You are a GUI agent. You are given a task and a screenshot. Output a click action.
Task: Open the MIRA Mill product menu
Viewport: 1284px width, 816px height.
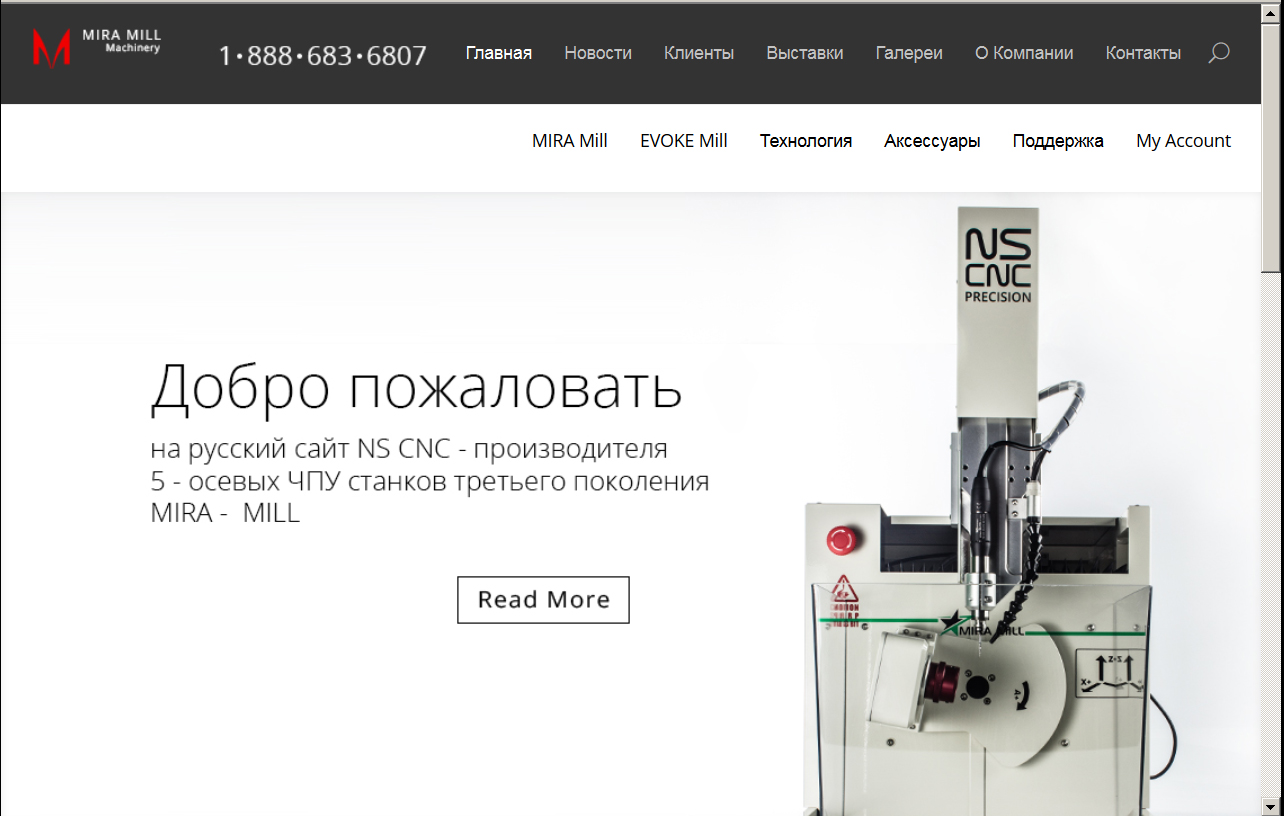(x=570, y=141)
